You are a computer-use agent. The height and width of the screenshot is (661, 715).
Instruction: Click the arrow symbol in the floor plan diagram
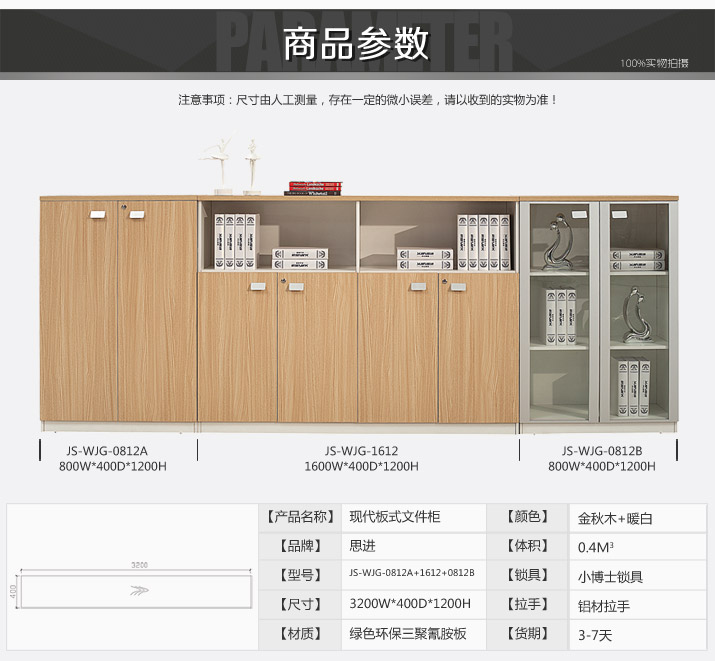coord(139,591)
